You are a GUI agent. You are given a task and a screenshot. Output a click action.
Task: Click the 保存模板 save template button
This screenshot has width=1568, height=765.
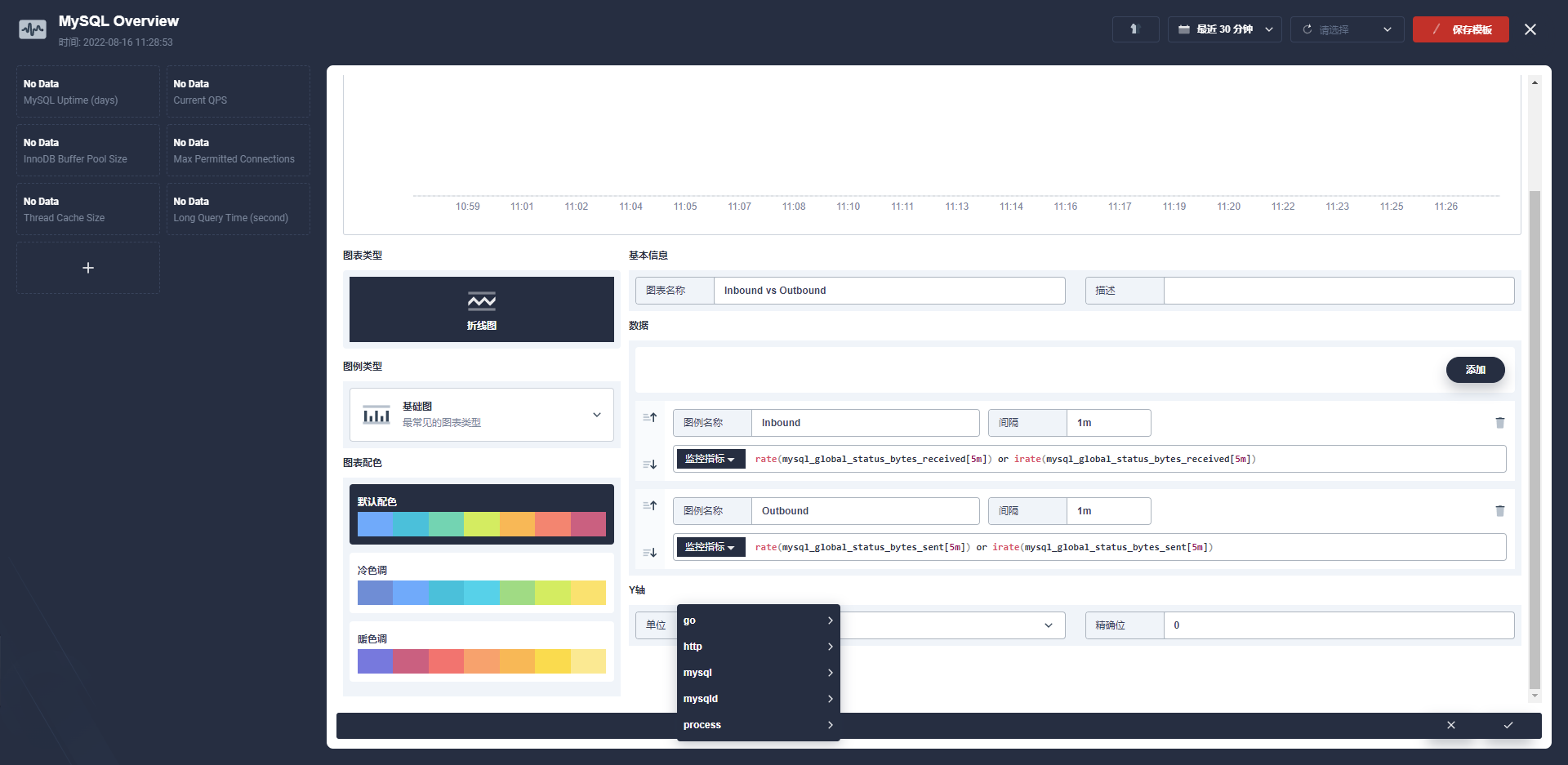[x=1461, y=29]
